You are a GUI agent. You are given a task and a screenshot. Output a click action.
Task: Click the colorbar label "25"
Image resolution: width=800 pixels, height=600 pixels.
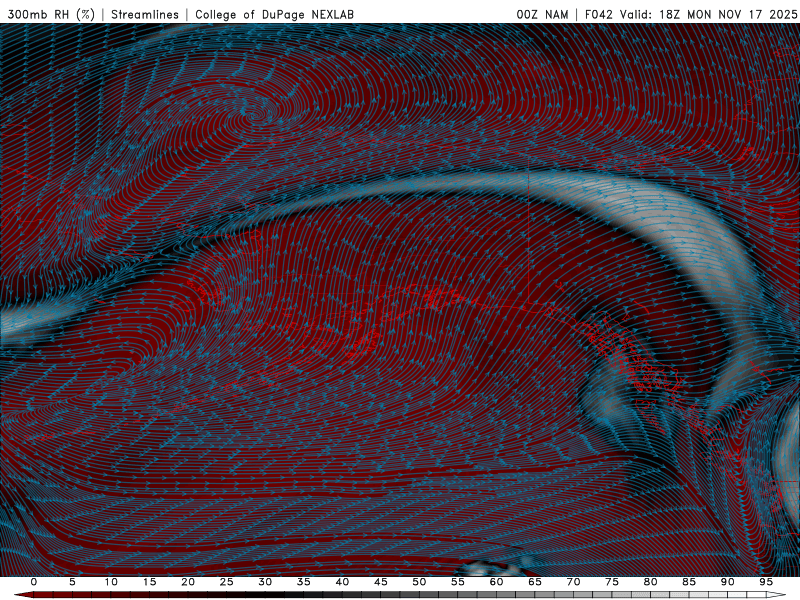click(227, 582)
